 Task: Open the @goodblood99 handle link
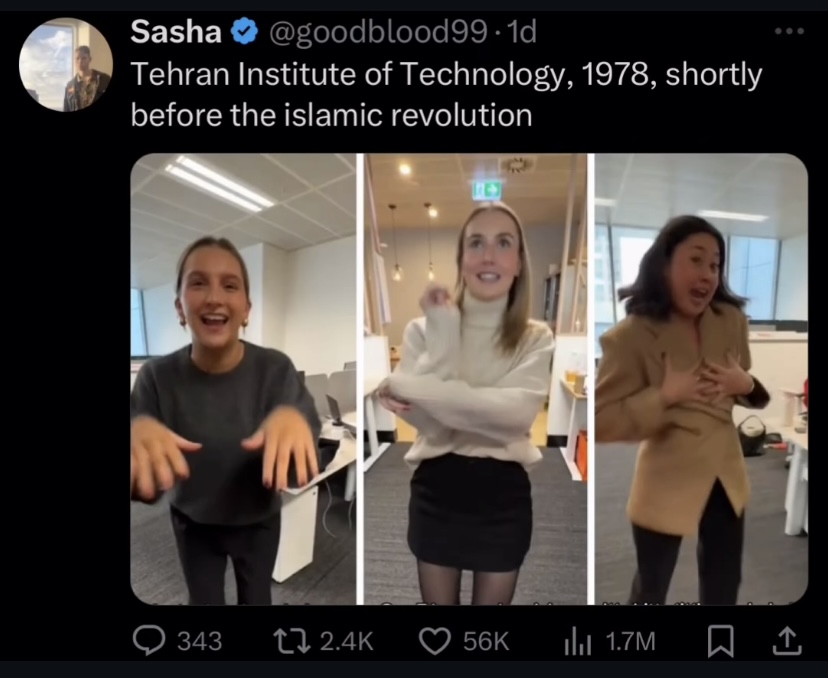coord(378,33)
